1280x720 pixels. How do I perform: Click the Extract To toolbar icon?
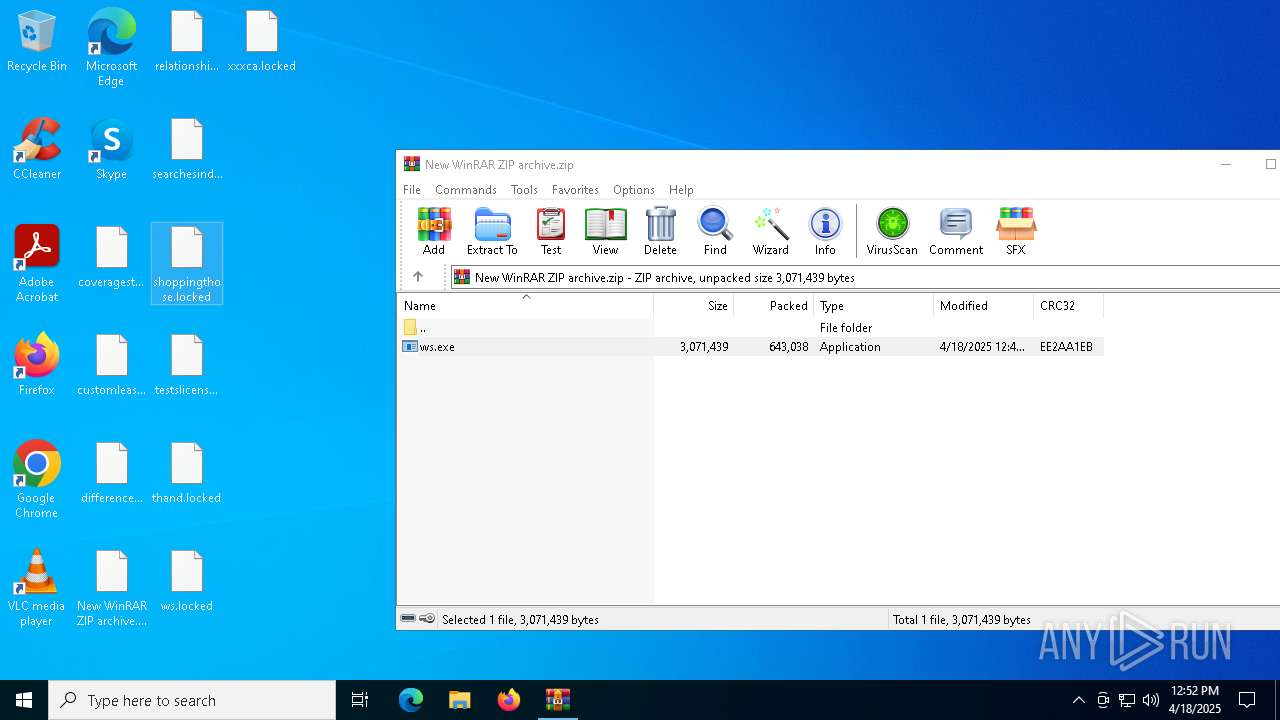pos(492,232)
